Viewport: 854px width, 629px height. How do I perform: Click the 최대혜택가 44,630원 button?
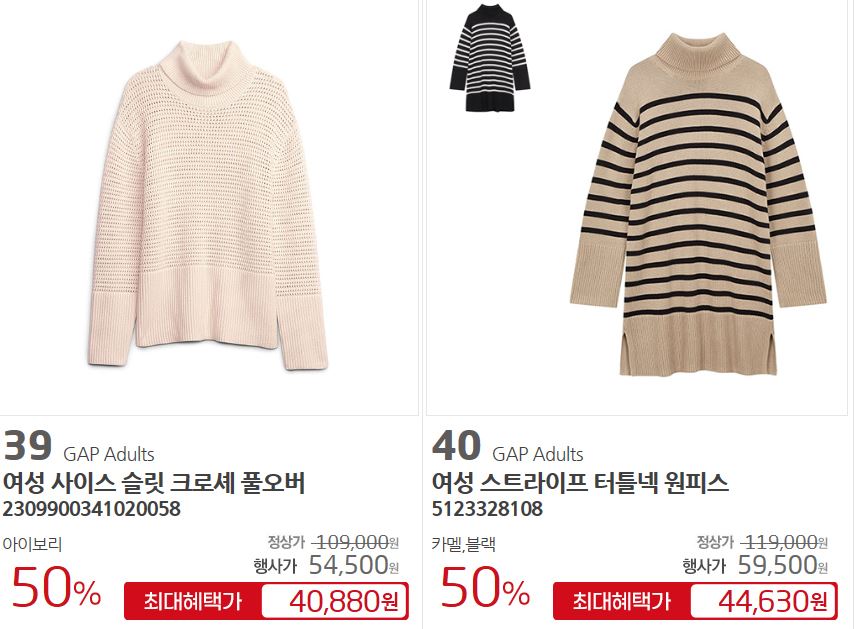(696, 601)
